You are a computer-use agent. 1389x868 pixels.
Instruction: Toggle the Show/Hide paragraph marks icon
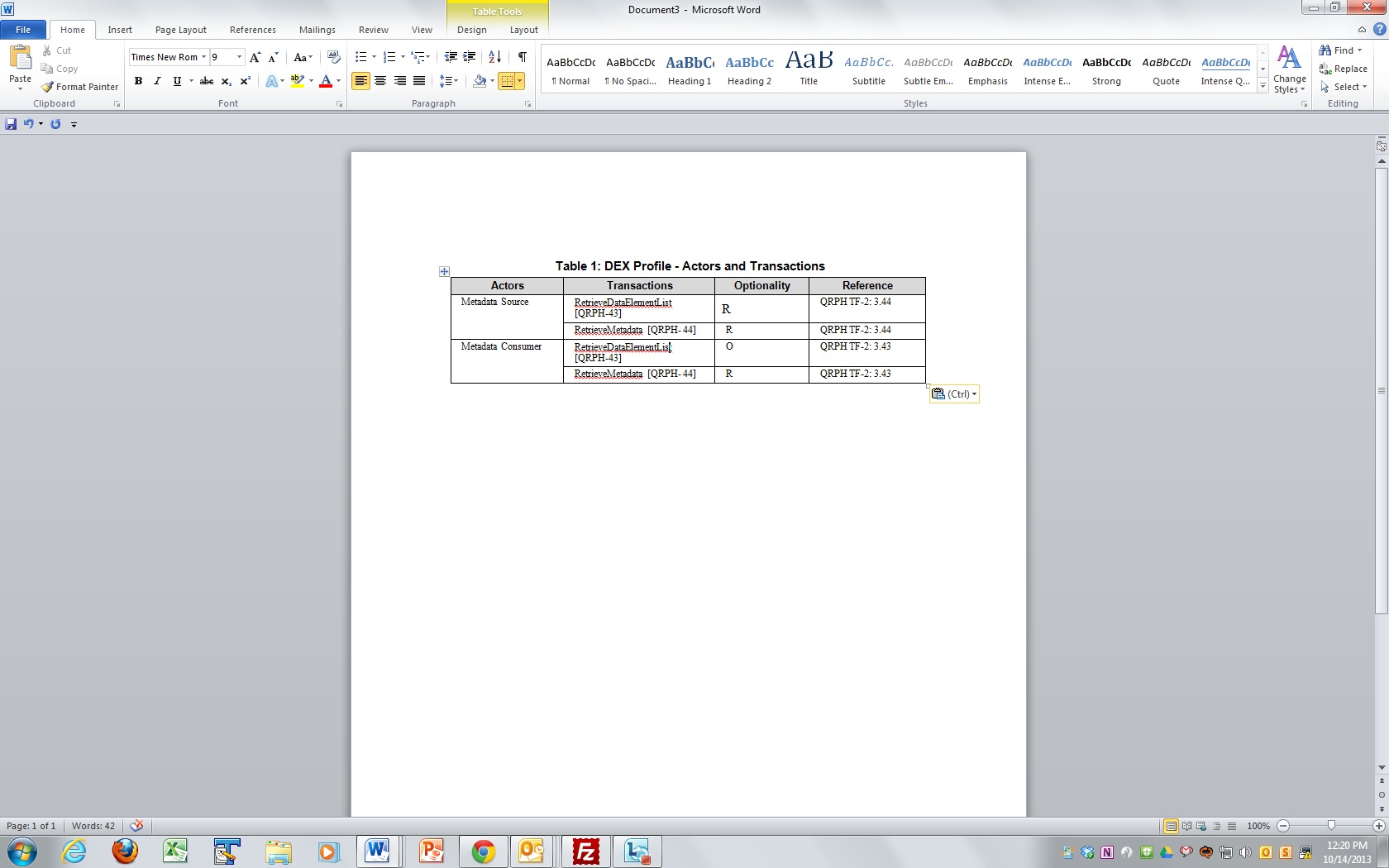(x=522, y=57)
